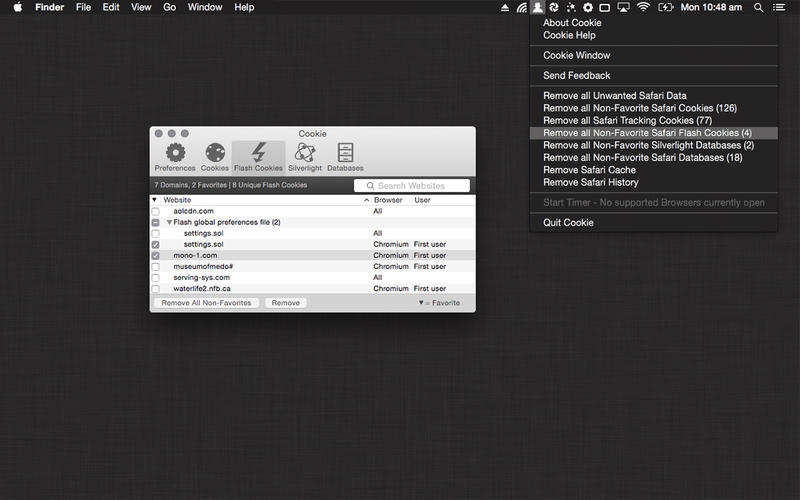Click the battery charging status icon
Image resolution: width=800 pixels, height=500 pixels.
(665, 7)
